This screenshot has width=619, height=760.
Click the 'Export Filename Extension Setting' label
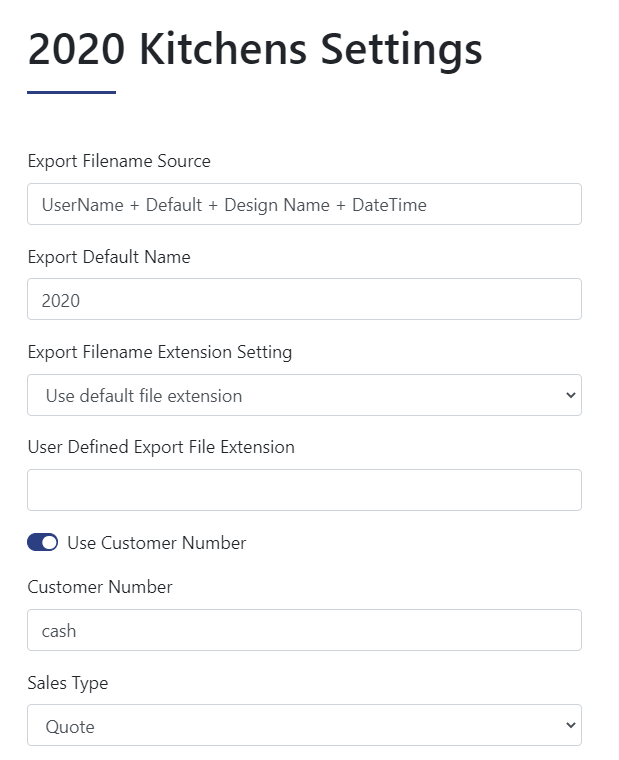pyautogui.click(x=160, y=352)
